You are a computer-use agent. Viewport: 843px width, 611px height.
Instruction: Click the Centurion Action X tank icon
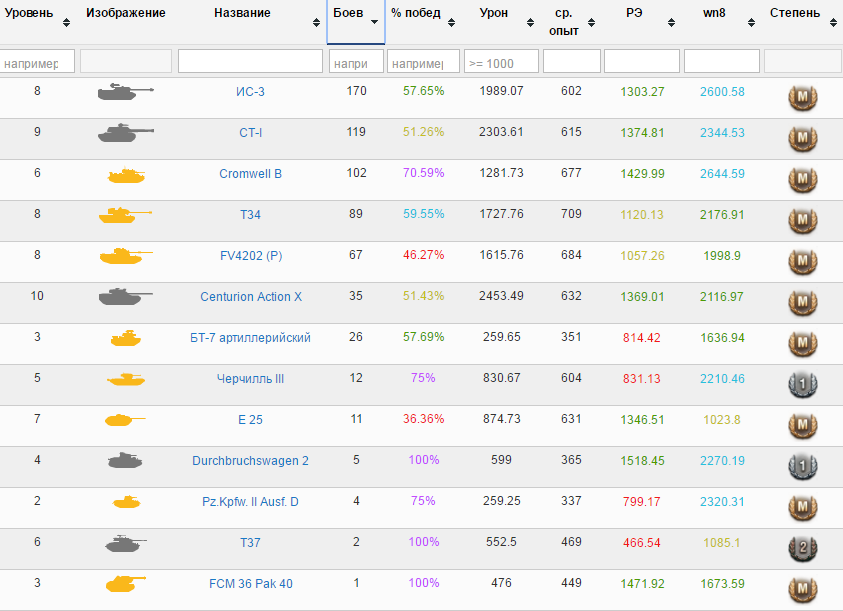click(125, 297)
